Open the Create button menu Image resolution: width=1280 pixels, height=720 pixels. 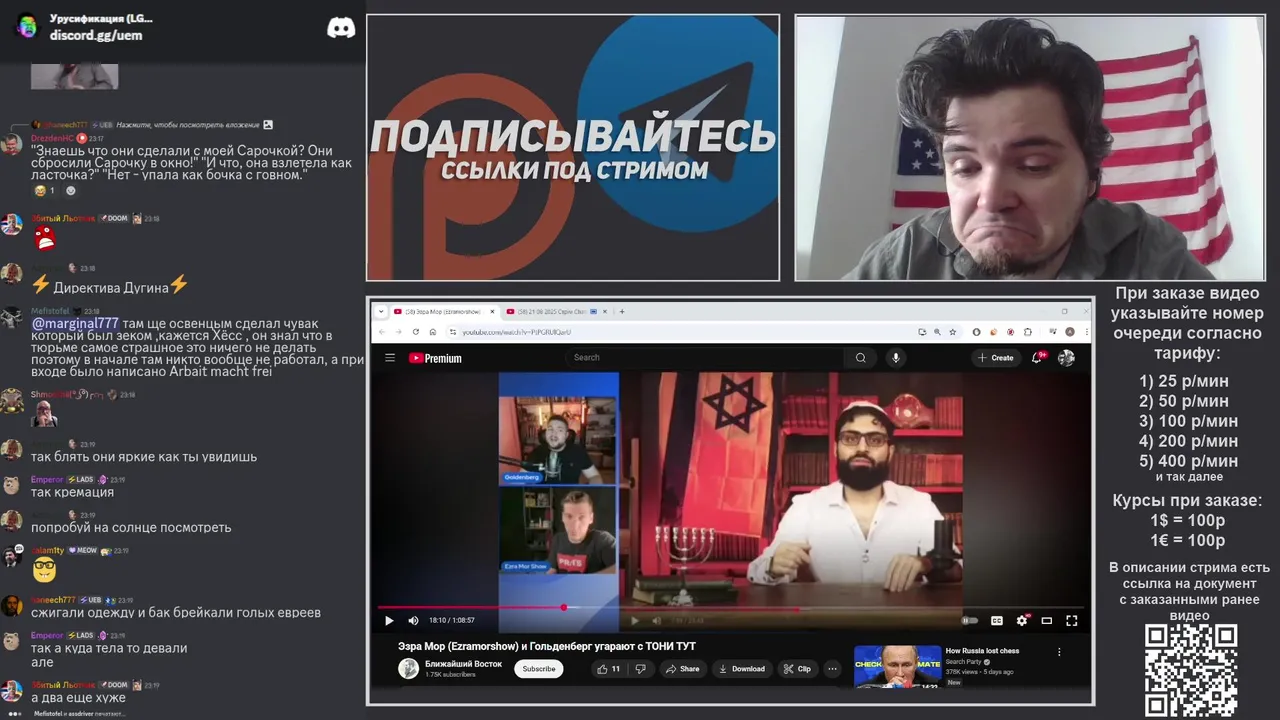coord(996,357)
